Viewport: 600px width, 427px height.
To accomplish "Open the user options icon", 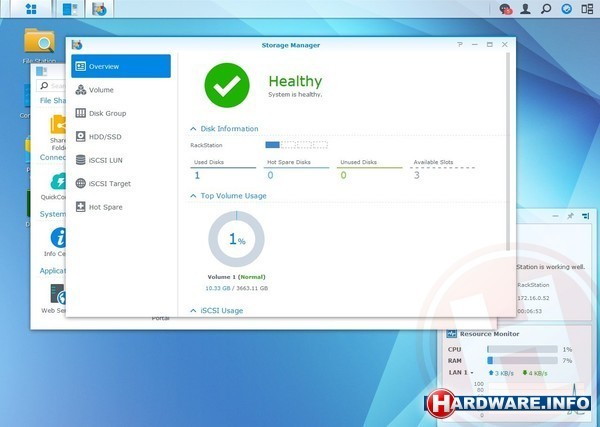I will [x=525, y=9].
